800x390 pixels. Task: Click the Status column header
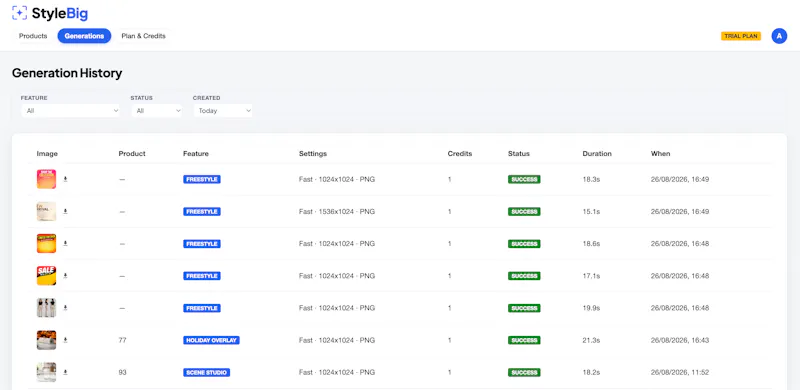519,154
